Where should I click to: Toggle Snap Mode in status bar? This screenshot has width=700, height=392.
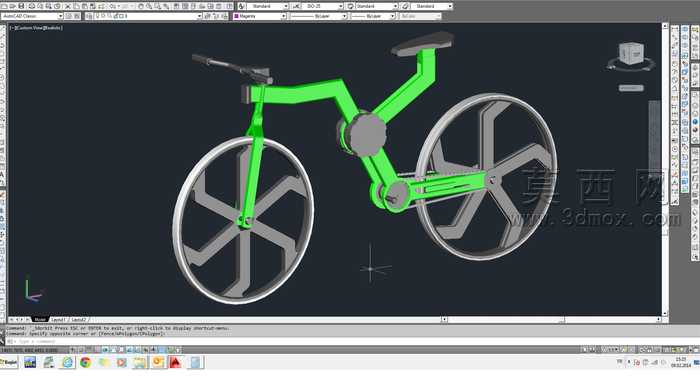(x=81, y=350)
